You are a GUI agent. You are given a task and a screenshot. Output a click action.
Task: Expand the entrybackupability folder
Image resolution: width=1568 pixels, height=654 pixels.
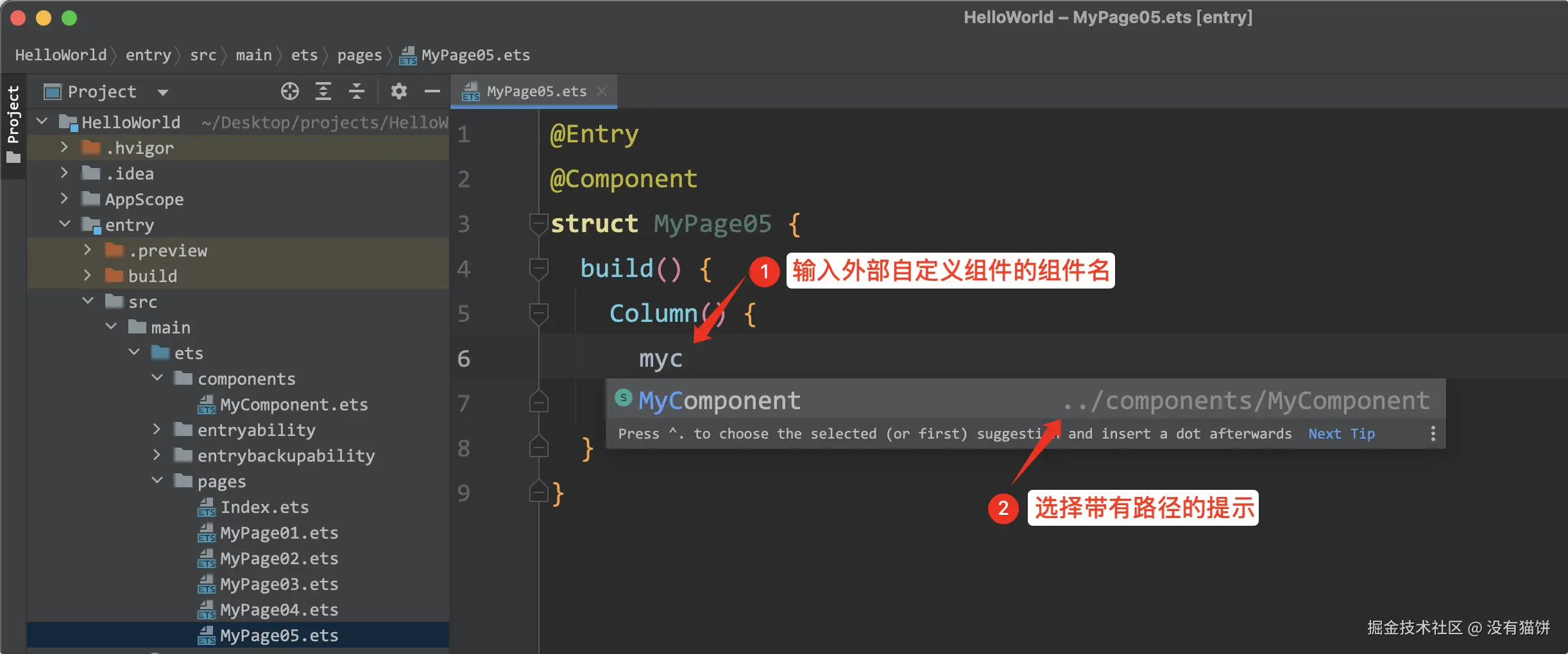pyautogui.click(x=157, y=455)
